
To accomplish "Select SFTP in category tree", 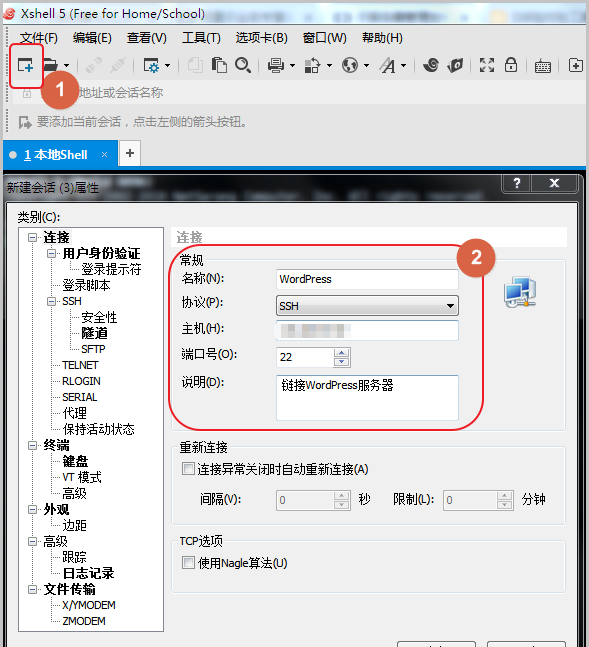I will 93,349.
